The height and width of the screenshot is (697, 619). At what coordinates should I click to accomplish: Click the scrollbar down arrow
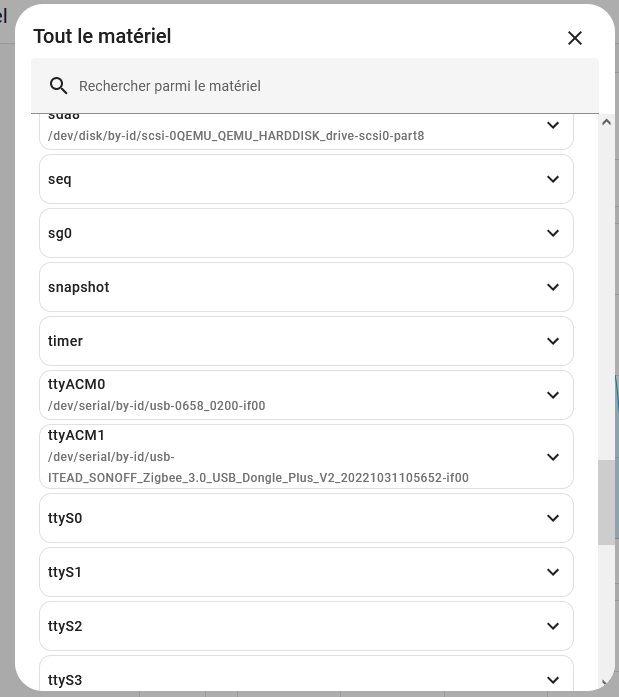point(606,683)
